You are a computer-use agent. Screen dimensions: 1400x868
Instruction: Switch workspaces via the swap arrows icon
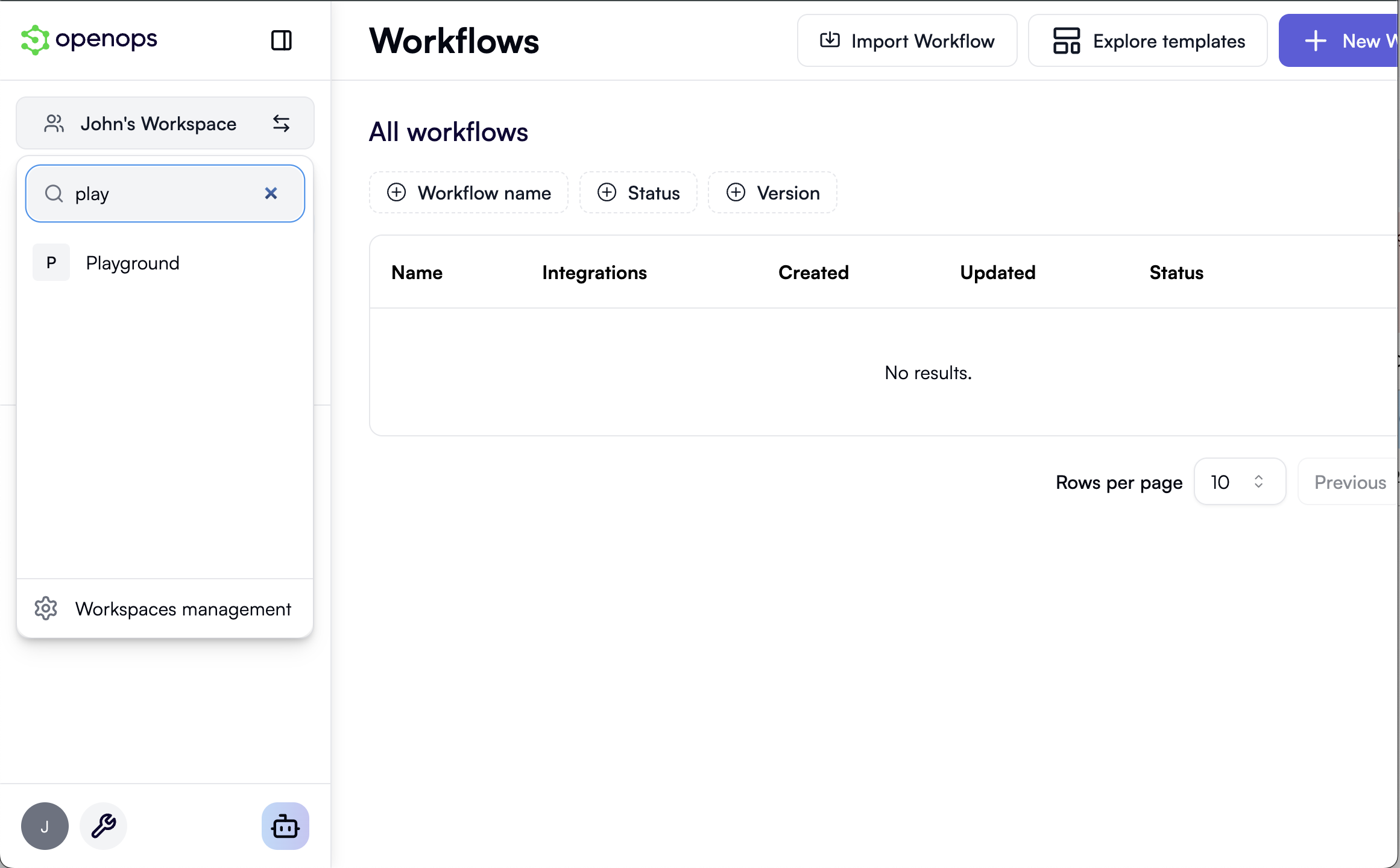281,123
